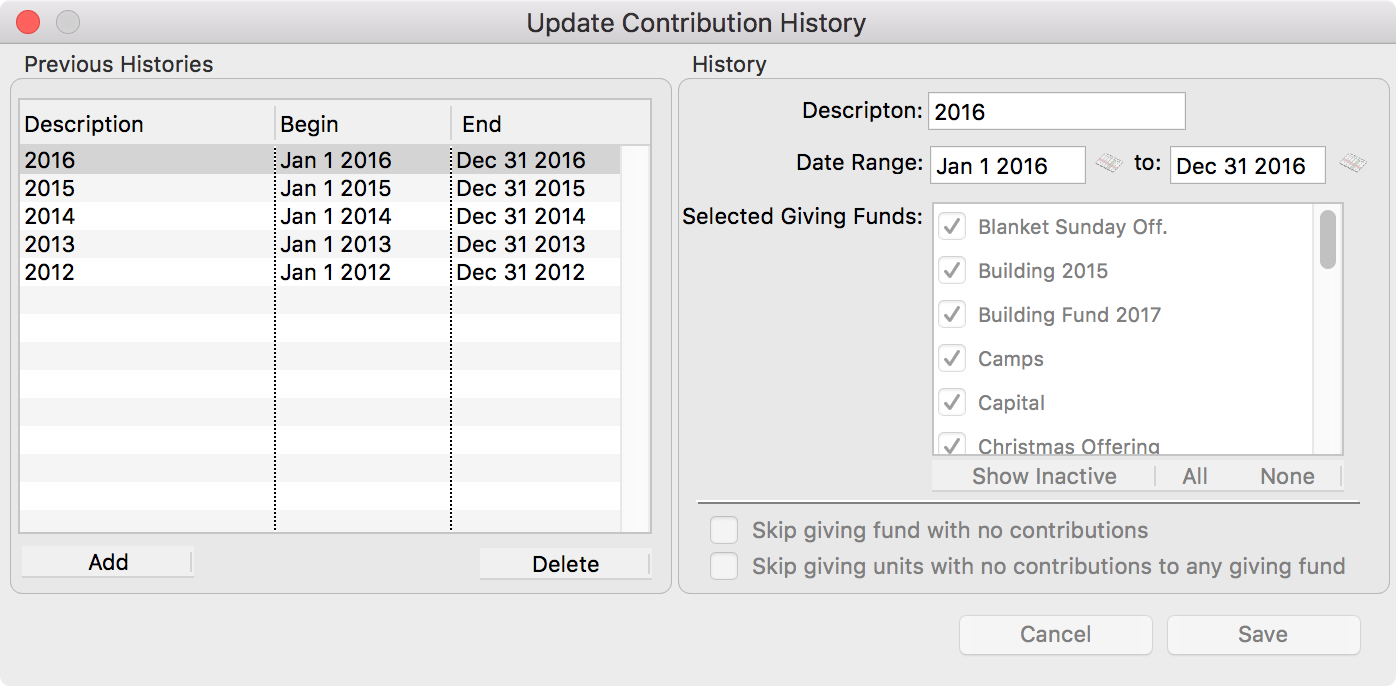Uncheck the Camps giving fund
The image size is (1396, 686).
(x=952, y=359)
